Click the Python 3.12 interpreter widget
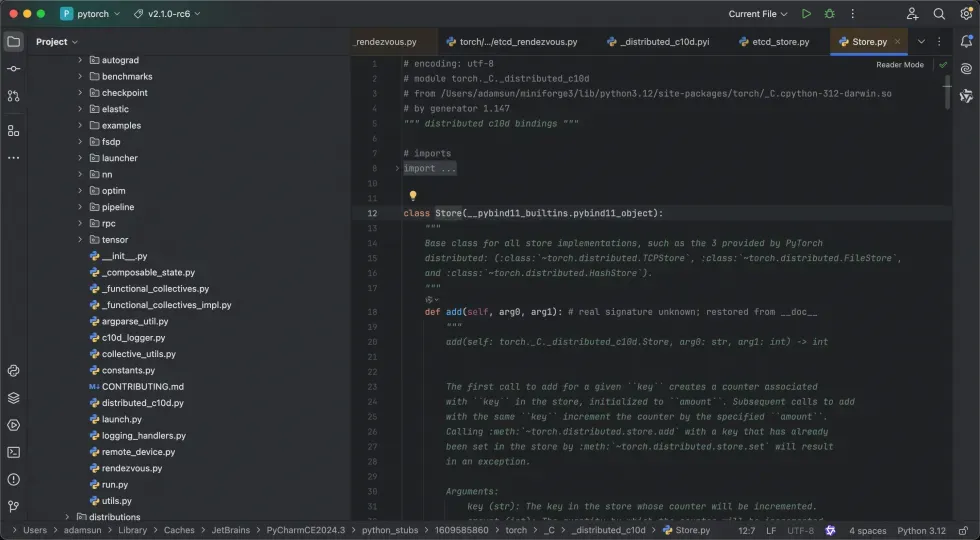980x540 pixels. point(921,531)
